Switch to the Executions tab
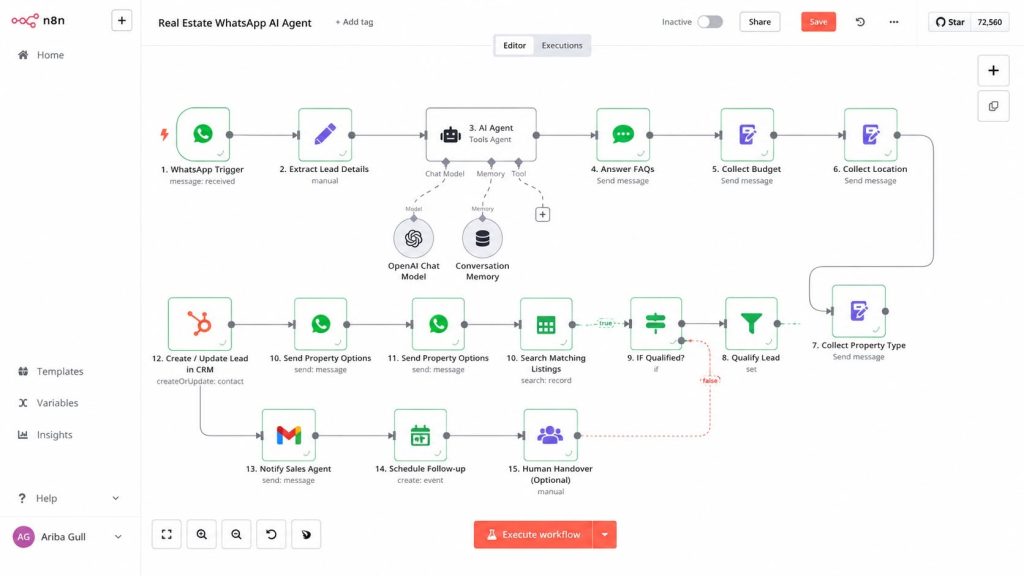The height and width of the screenshot is (576, 1024). point(562,46)
